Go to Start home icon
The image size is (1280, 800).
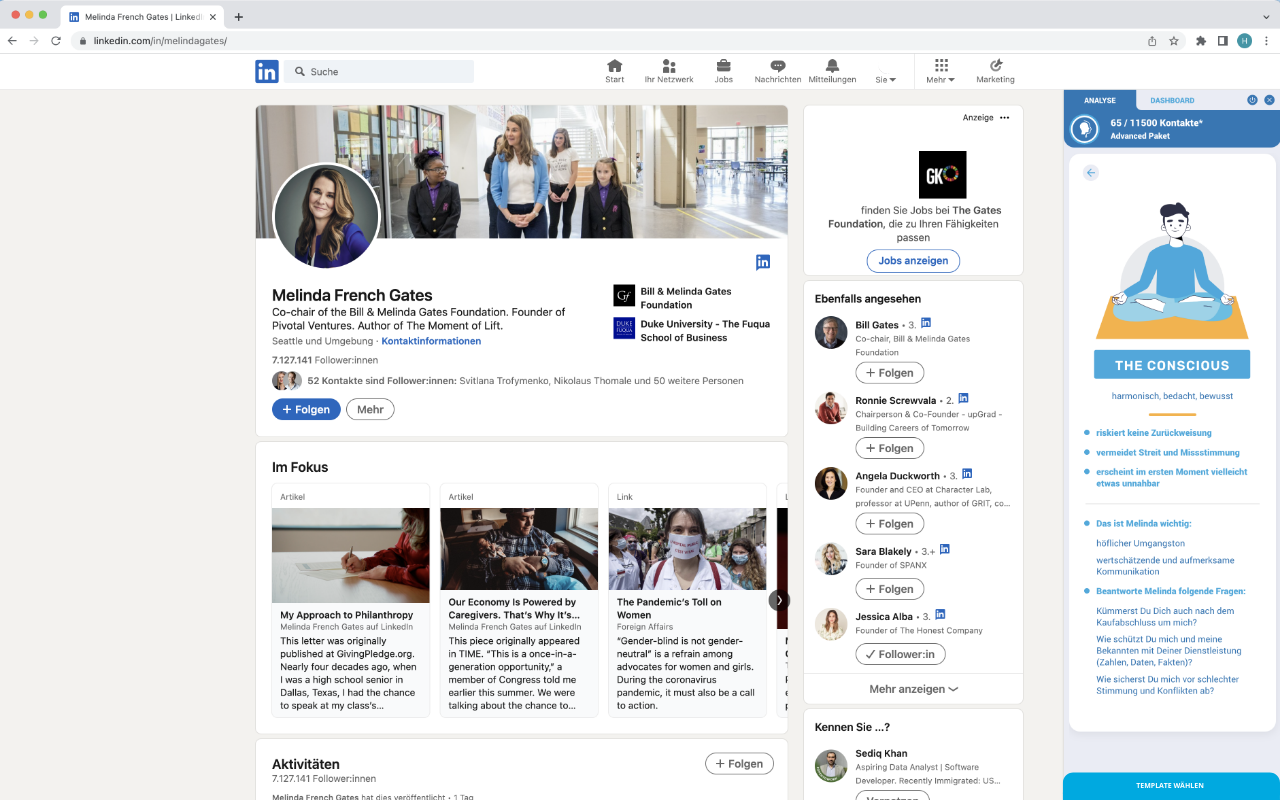(615, 66)
